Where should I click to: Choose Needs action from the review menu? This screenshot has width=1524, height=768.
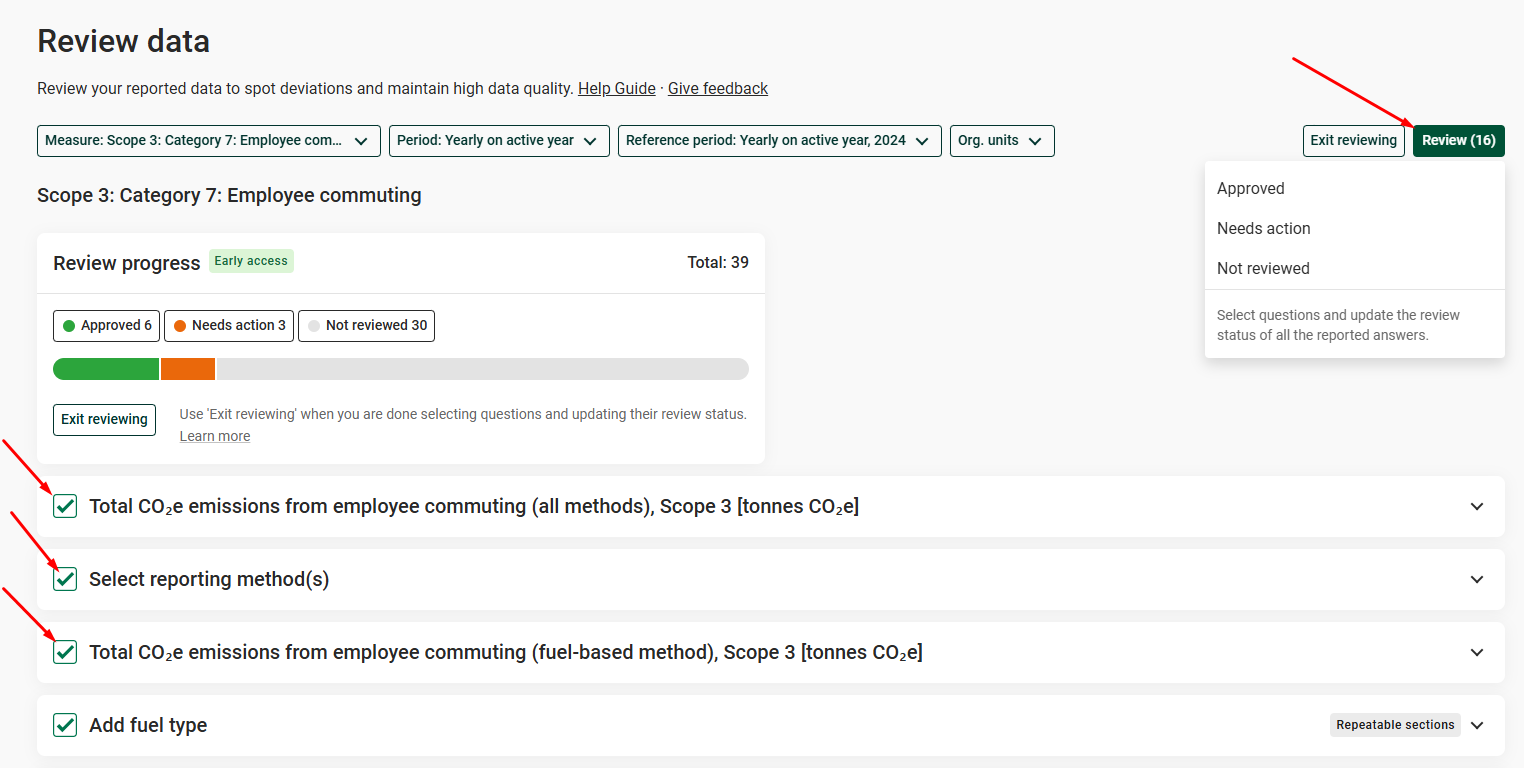coord(1263,229)
